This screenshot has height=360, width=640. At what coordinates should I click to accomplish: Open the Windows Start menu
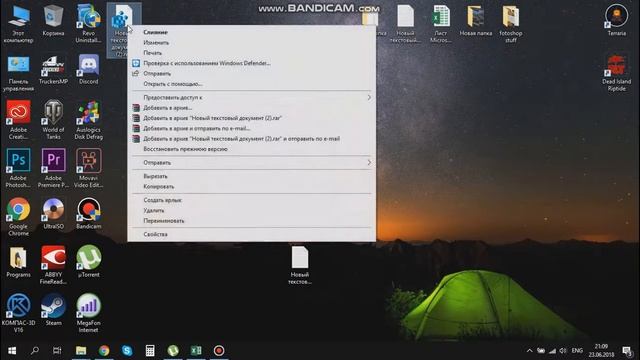point(12,351)
